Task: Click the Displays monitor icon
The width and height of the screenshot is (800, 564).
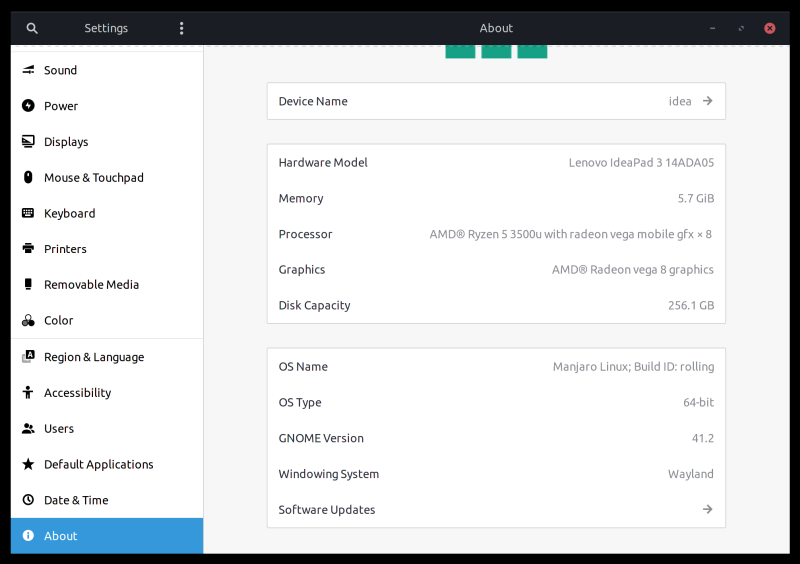Action: [28, 142]
